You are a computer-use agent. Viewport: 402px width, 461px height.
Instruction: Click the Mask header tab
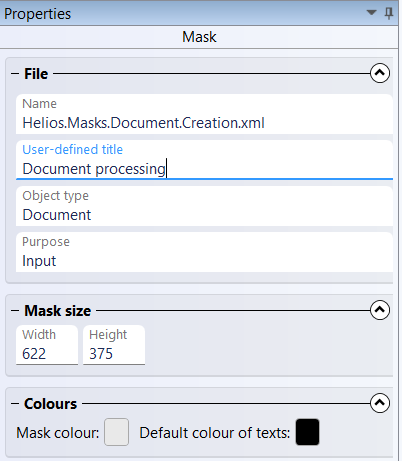click(x=199, y=37)
